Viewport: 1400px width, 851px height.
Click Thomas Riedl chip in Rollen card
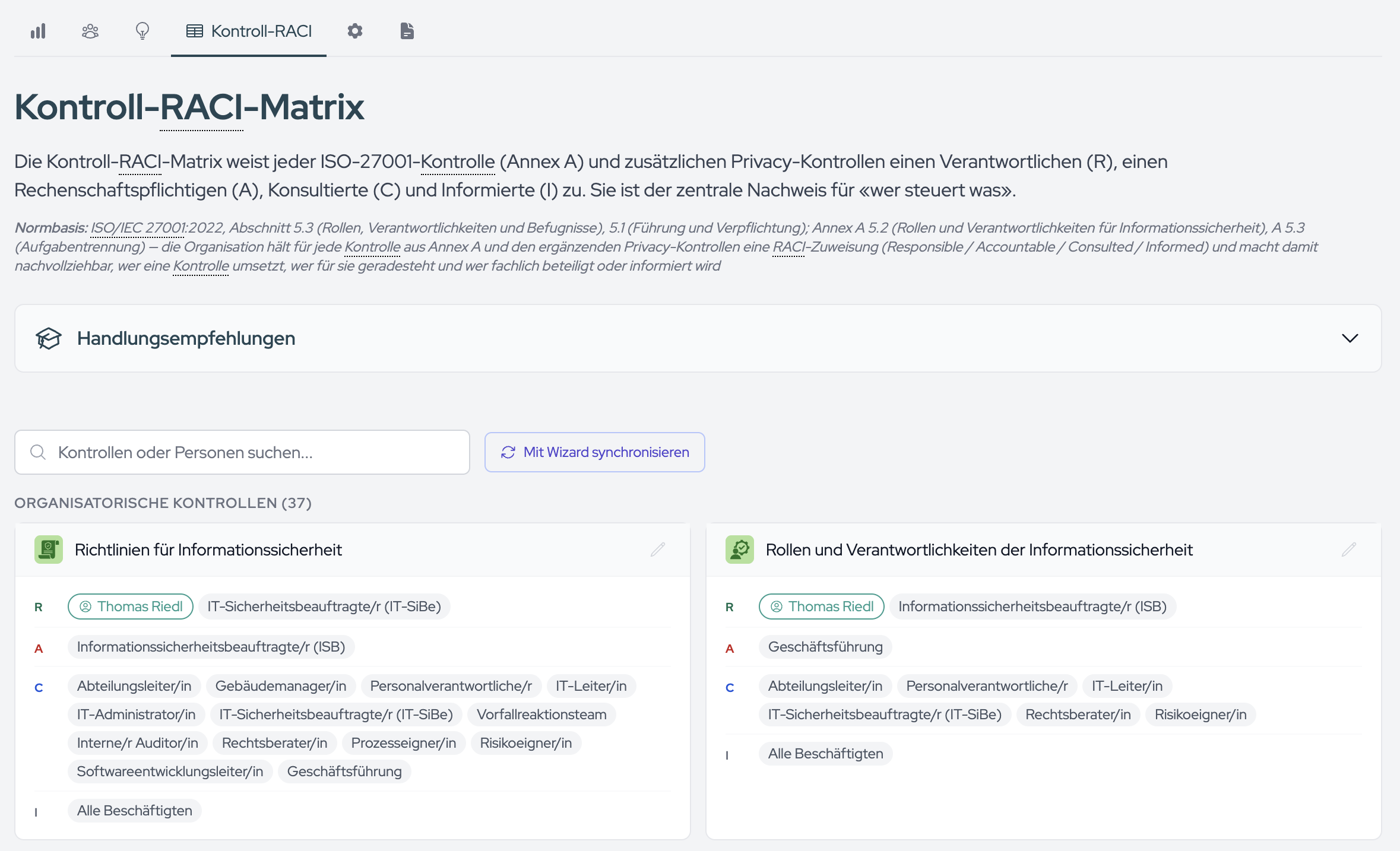tap(822, 607)
